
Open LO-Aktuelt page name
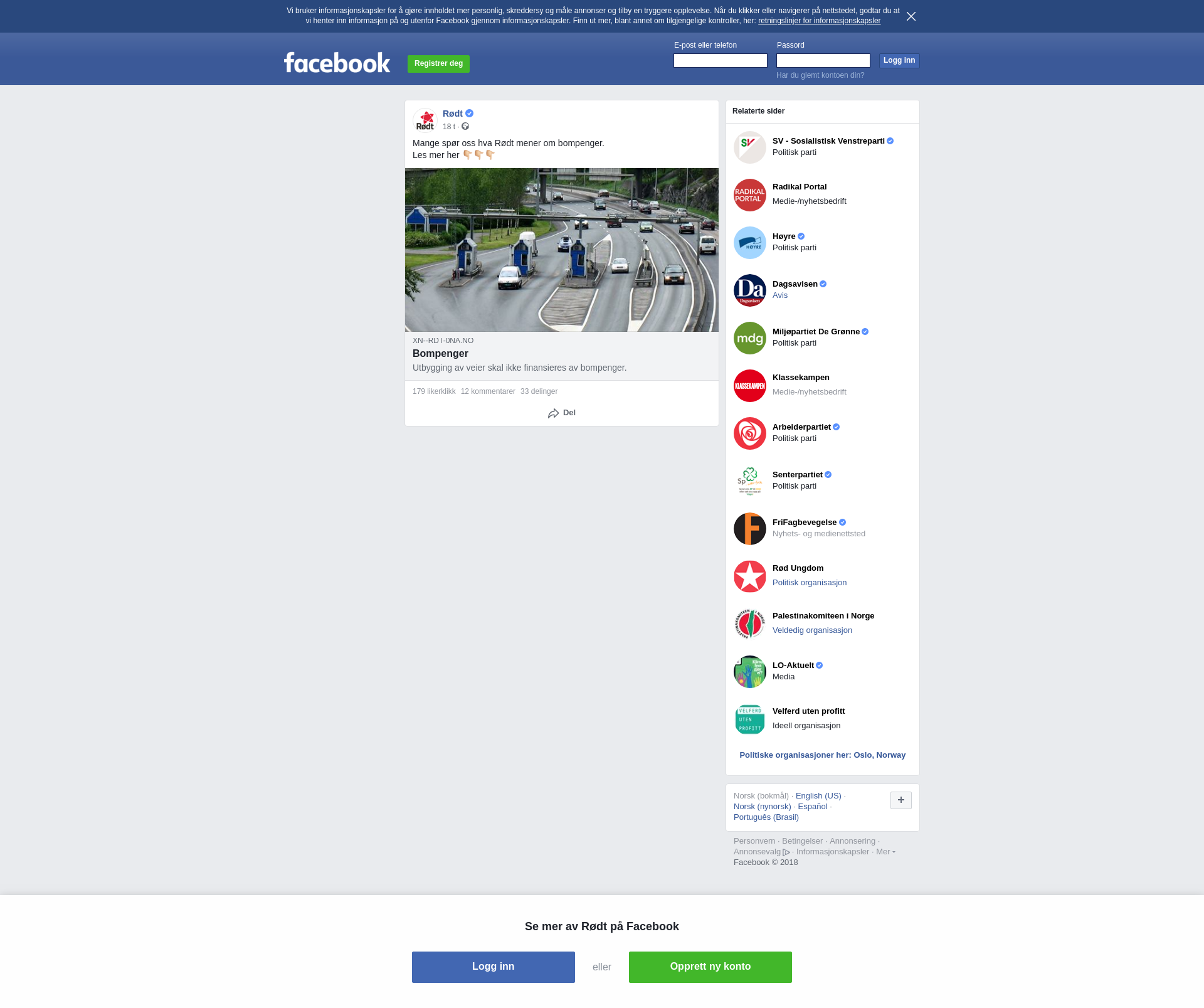793,666
